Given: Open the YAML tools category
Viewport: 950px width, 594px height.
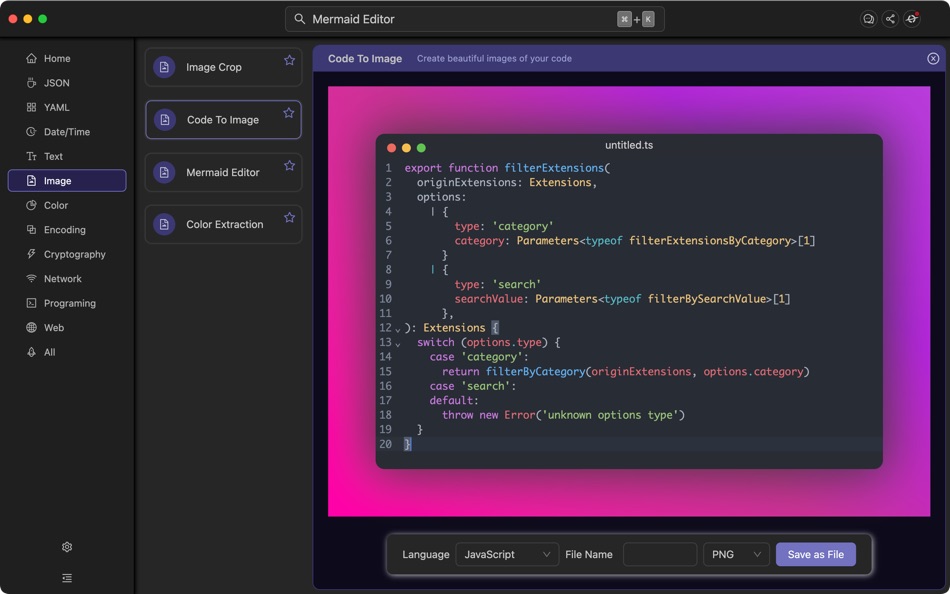Looking at the screenshot, I should (67, 107).
